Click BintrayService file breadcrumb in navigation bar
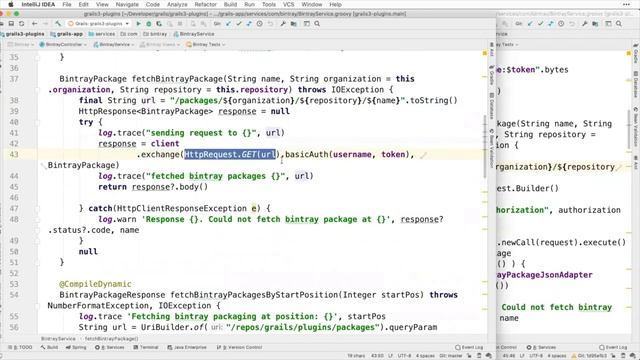The height and width of the screenshot is (360, 640). pyautogui.click(x=194, y=34)
